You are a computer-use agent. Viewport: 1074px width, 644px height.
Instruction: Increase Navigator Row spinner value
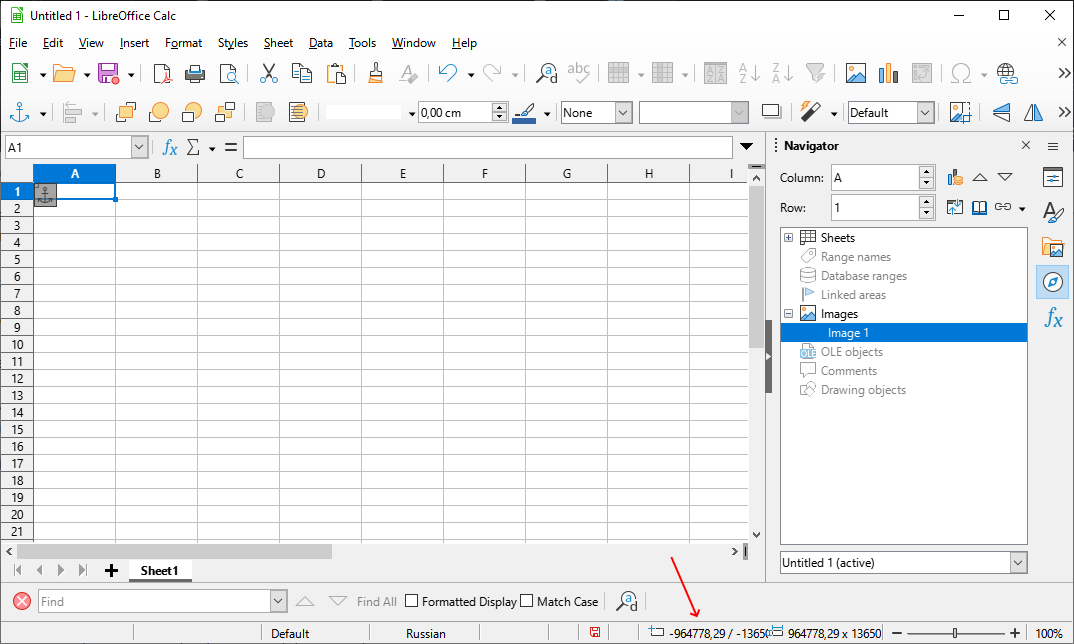[927, 202]
